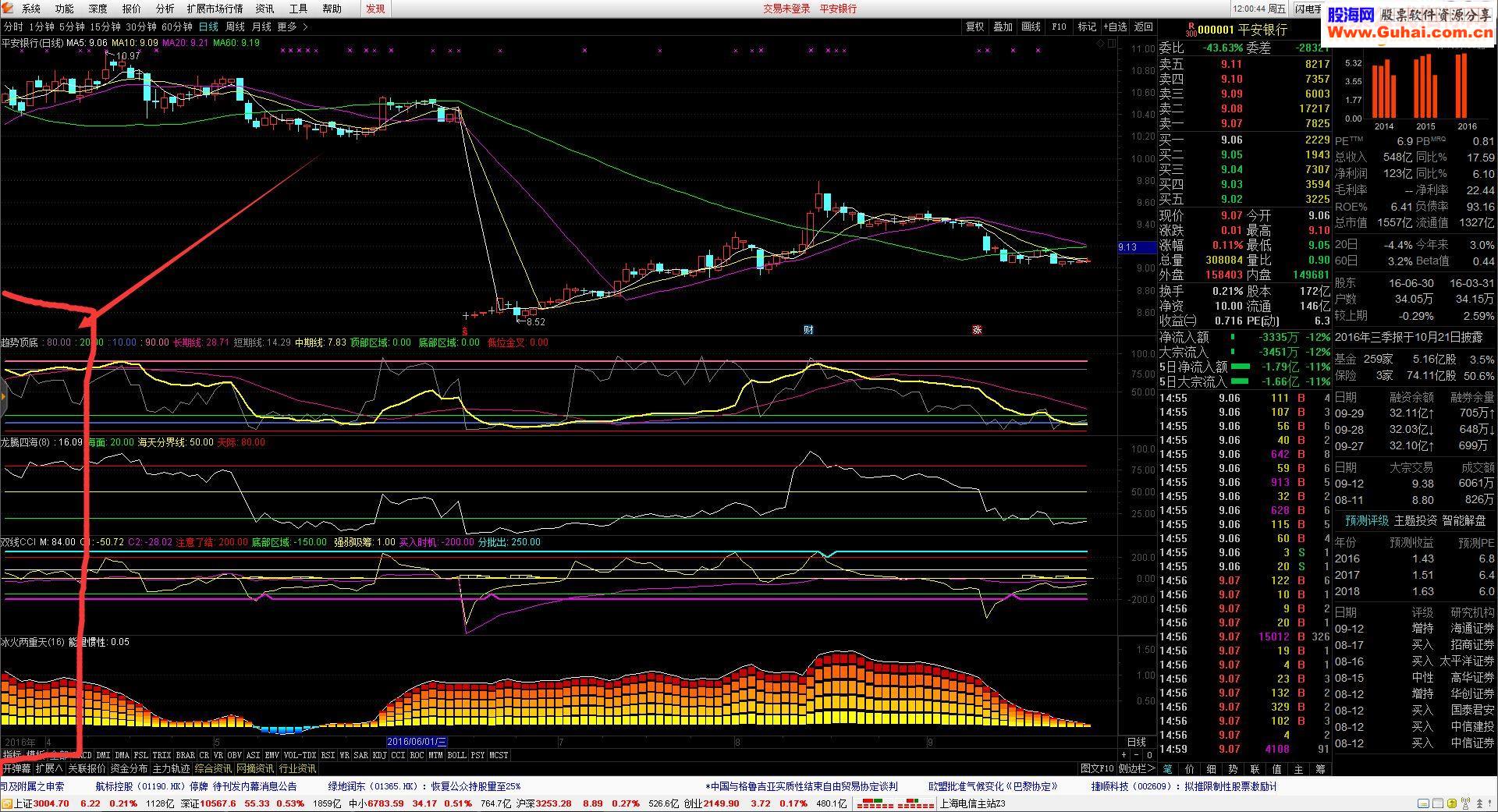The image size is (1498, 812).
Task: Click the 叠加 overlay button
Action: pos(1003,27)
